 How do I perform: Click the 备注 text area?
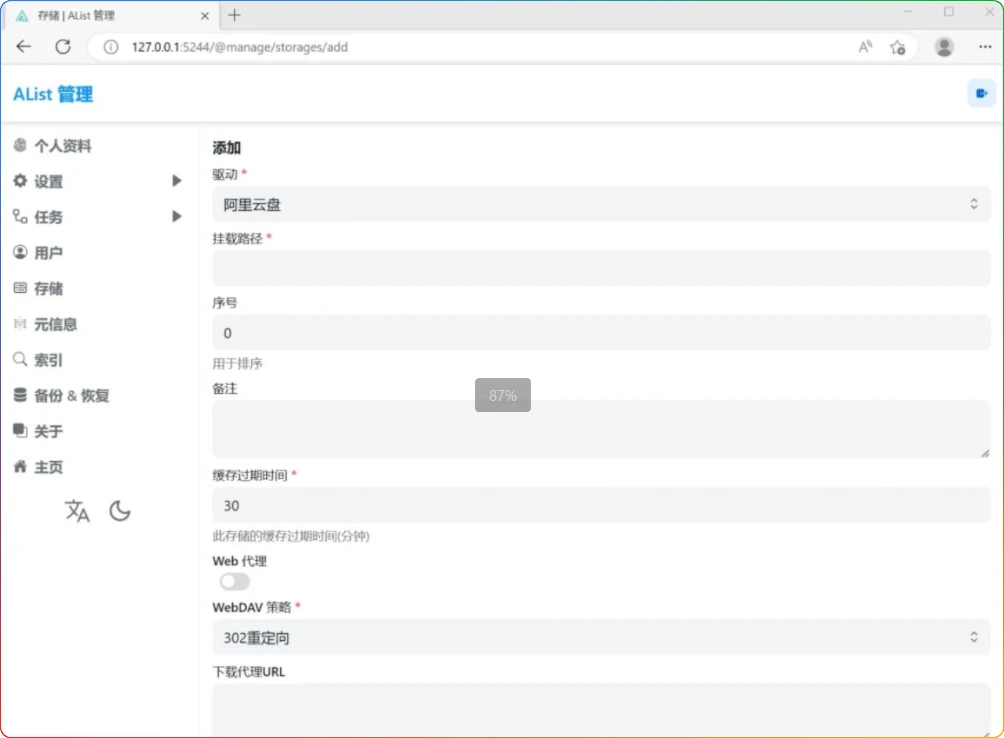601,429
